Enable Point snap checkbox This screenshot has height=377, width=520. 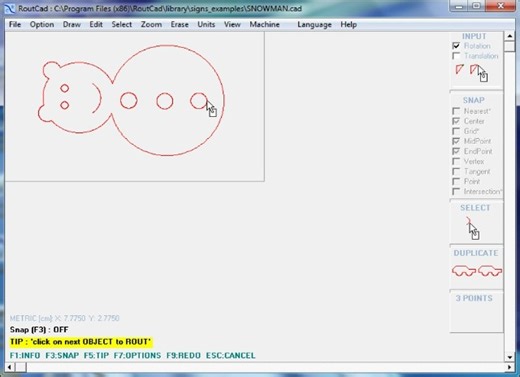(456, 181)
